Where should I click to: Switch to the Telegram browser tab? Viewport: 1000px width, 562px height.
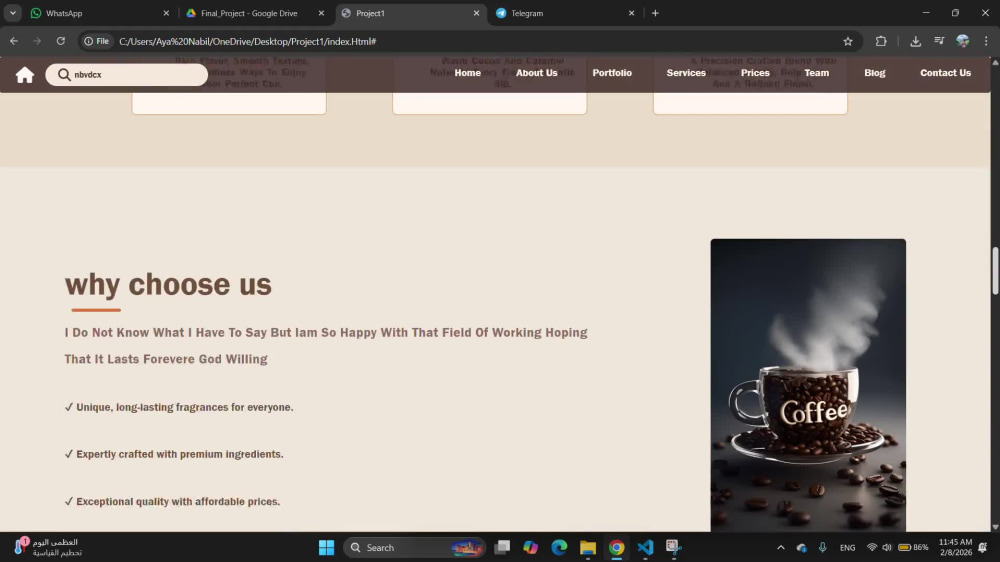566,13
